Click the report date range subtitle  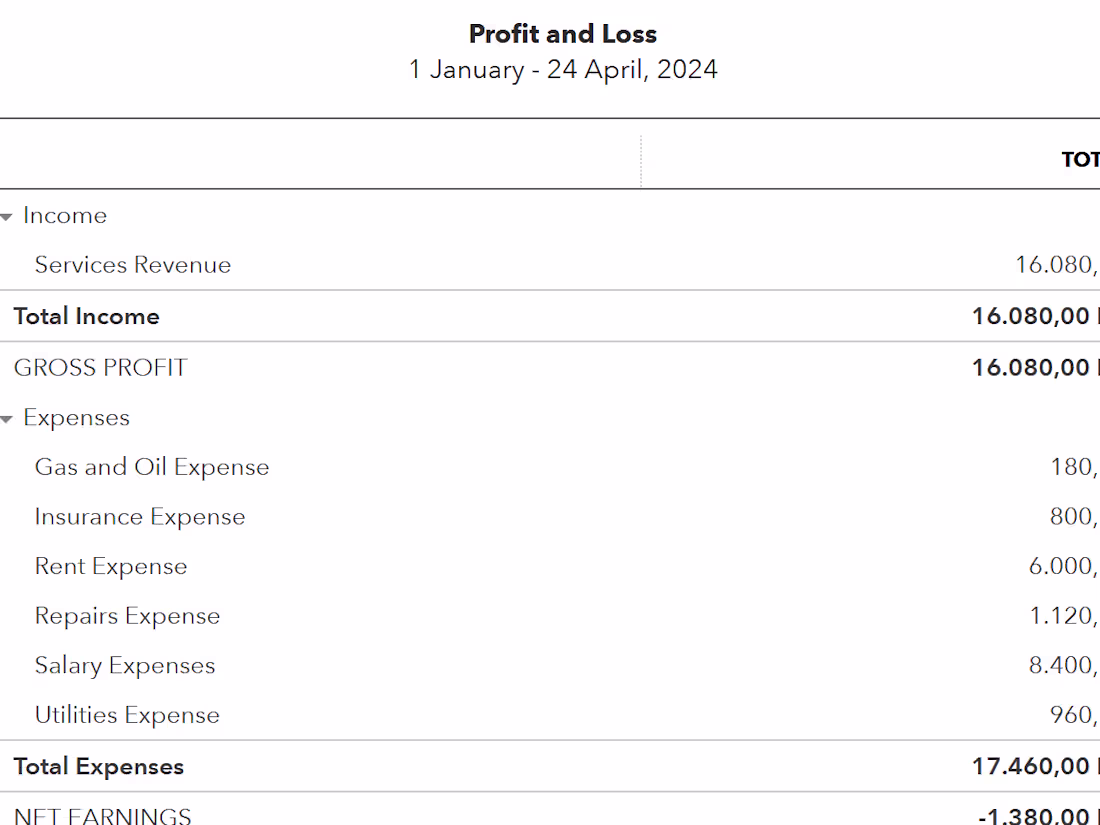coord(563,70)
